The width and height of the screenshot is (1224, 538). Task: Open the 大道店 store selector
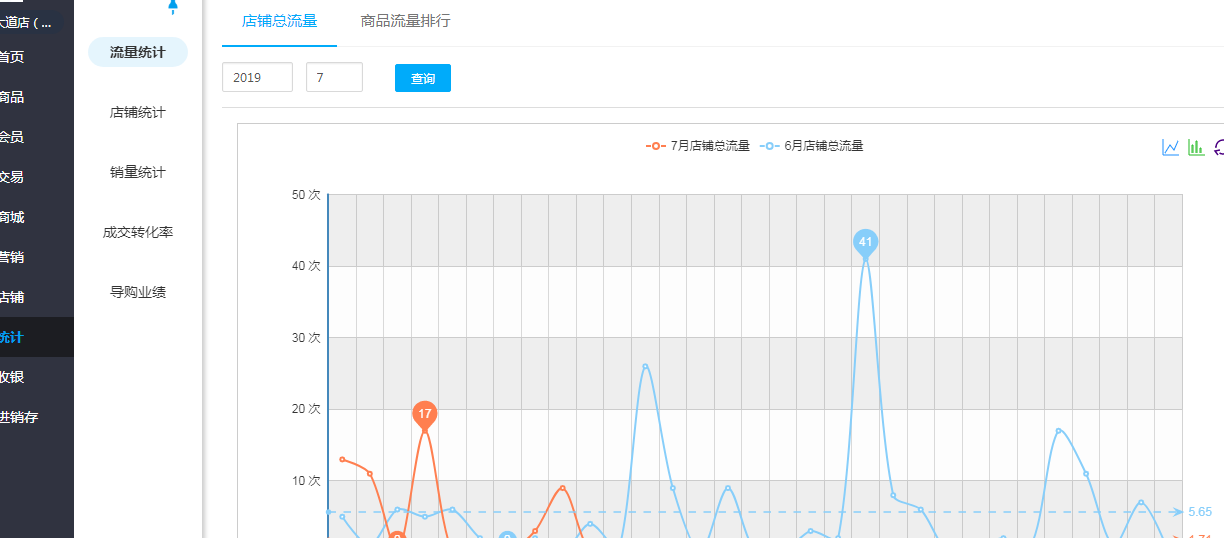[x=34, y=22]
